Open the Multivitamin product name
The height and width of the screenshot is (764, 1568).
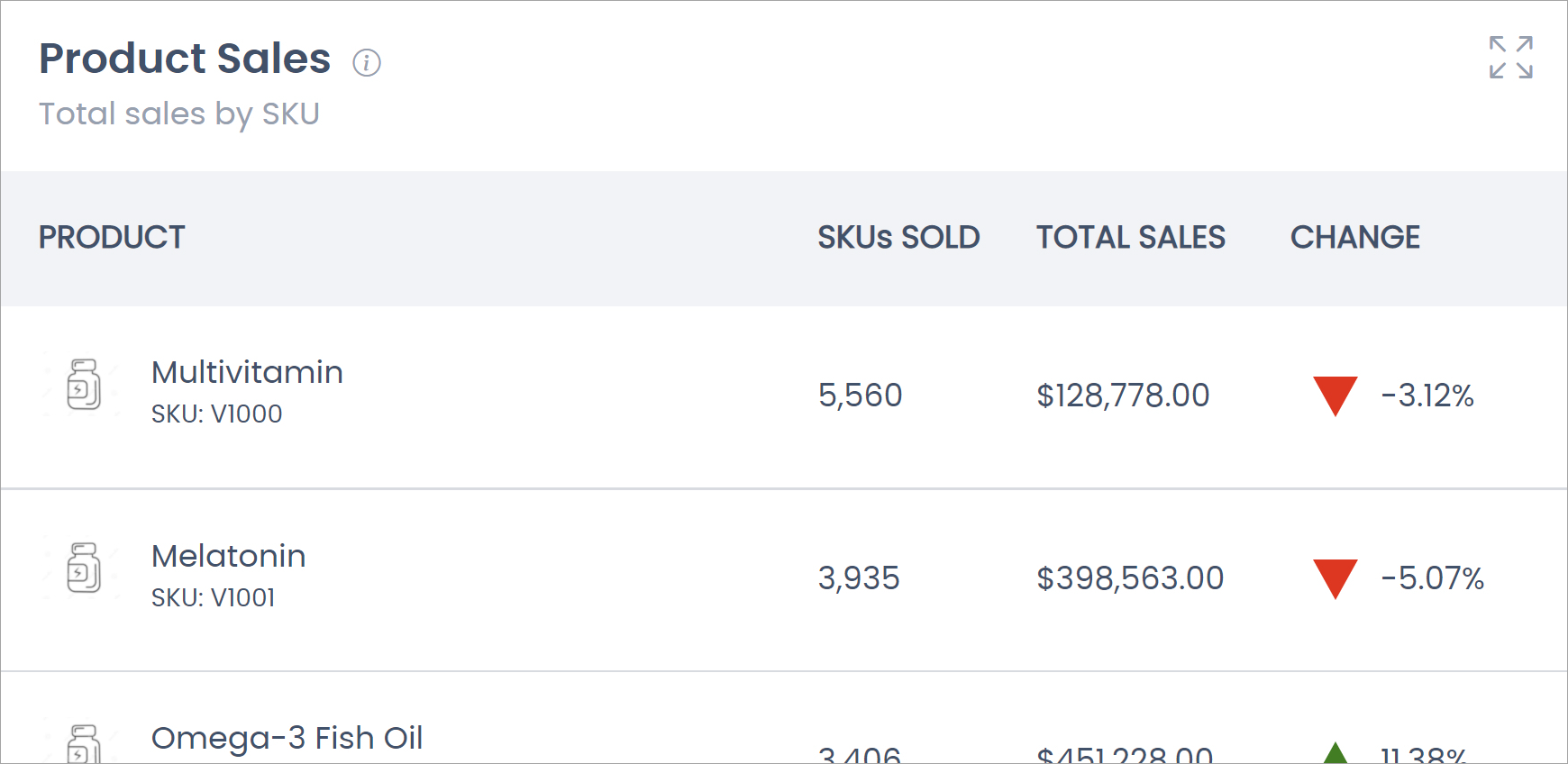247,372
